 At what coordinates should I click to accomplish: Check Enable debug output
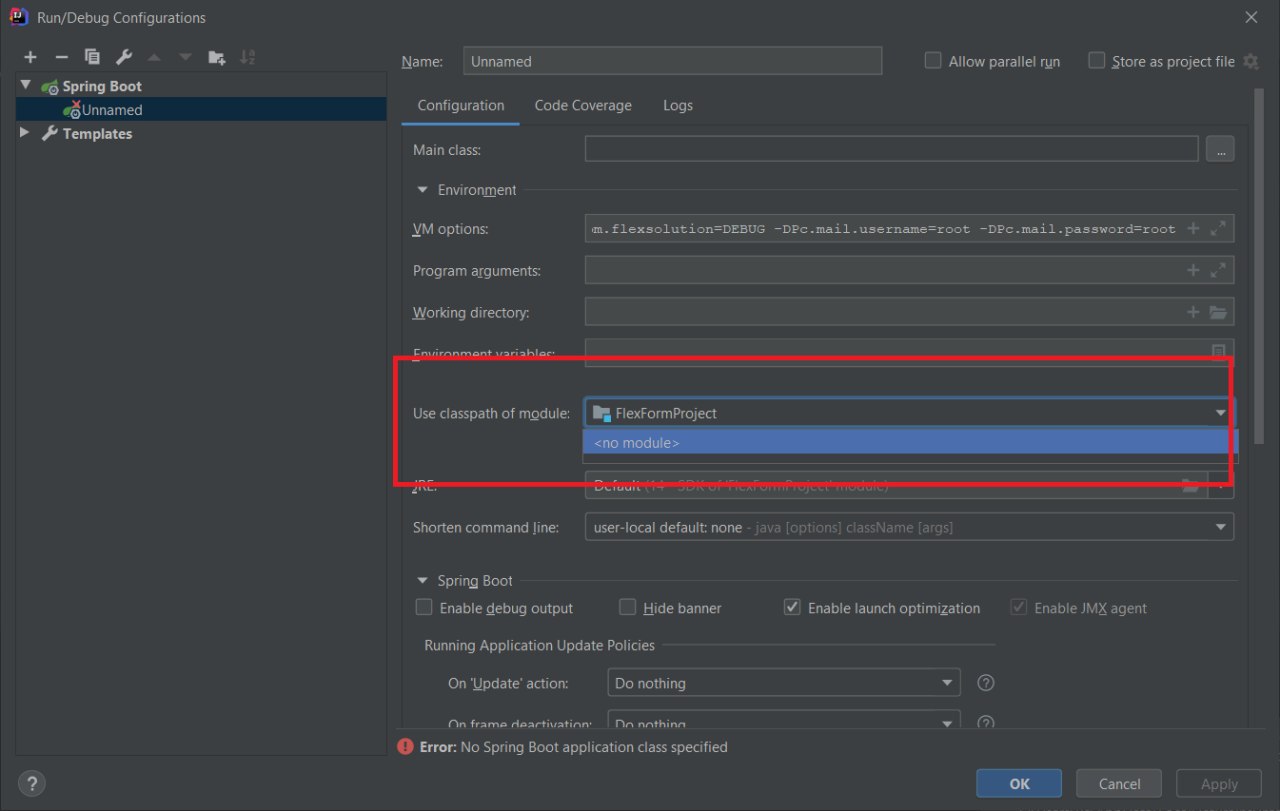click(x=424, y=607)
